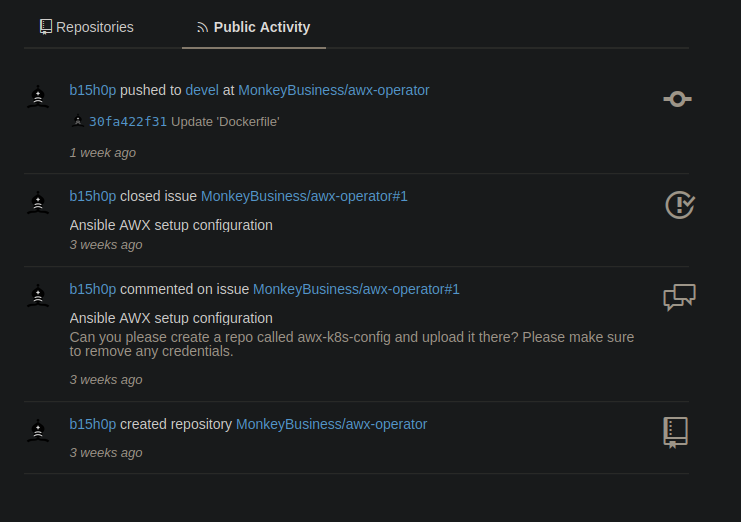This screenshot has height=522, width=741.
Task: Open b15h0p avatar on the pushed entry
Action: coord(38,97)
